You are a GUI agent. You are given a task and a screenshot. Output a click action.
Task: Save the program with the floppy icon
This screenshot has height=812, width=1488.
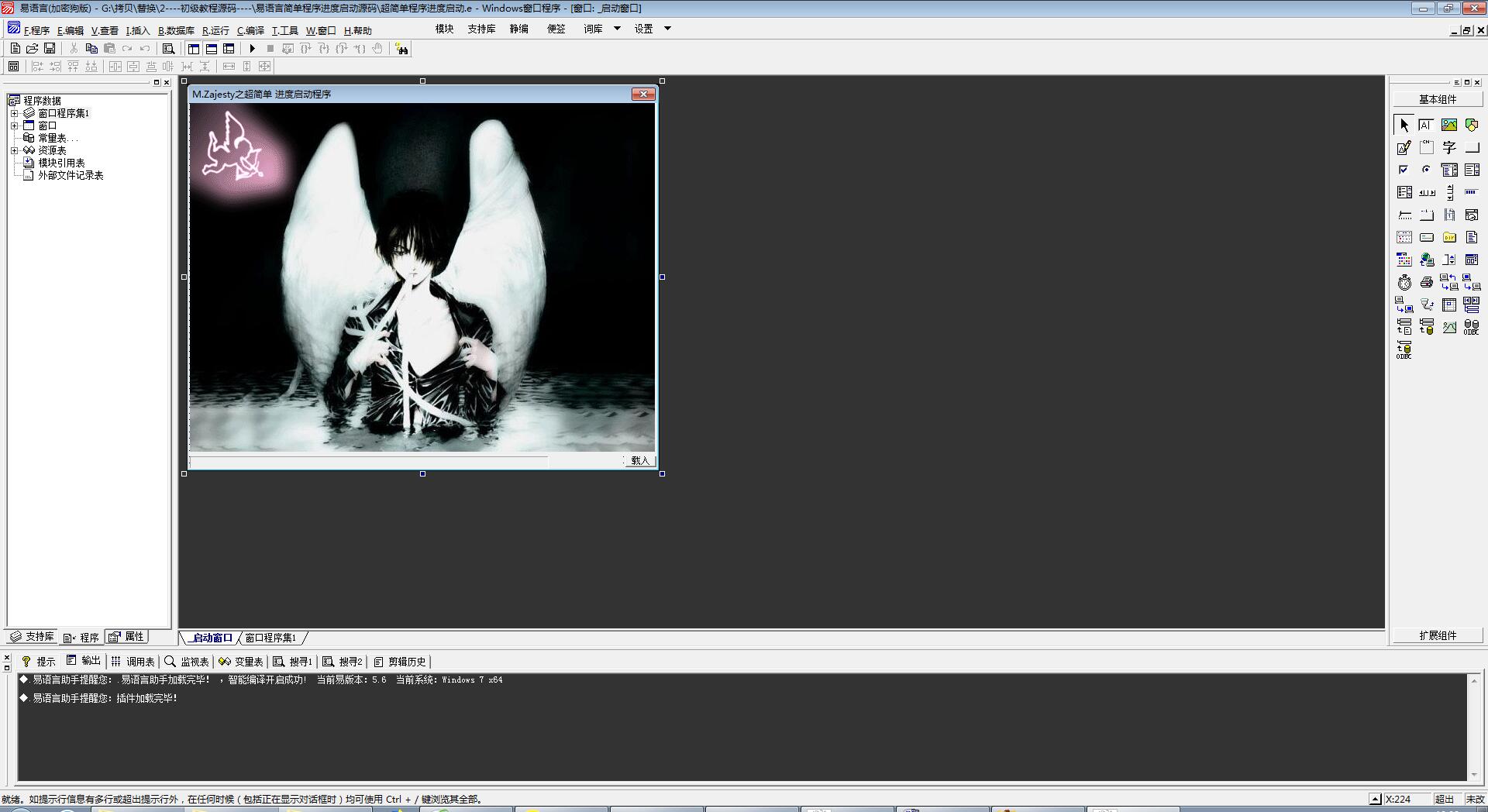coord(50,49)
